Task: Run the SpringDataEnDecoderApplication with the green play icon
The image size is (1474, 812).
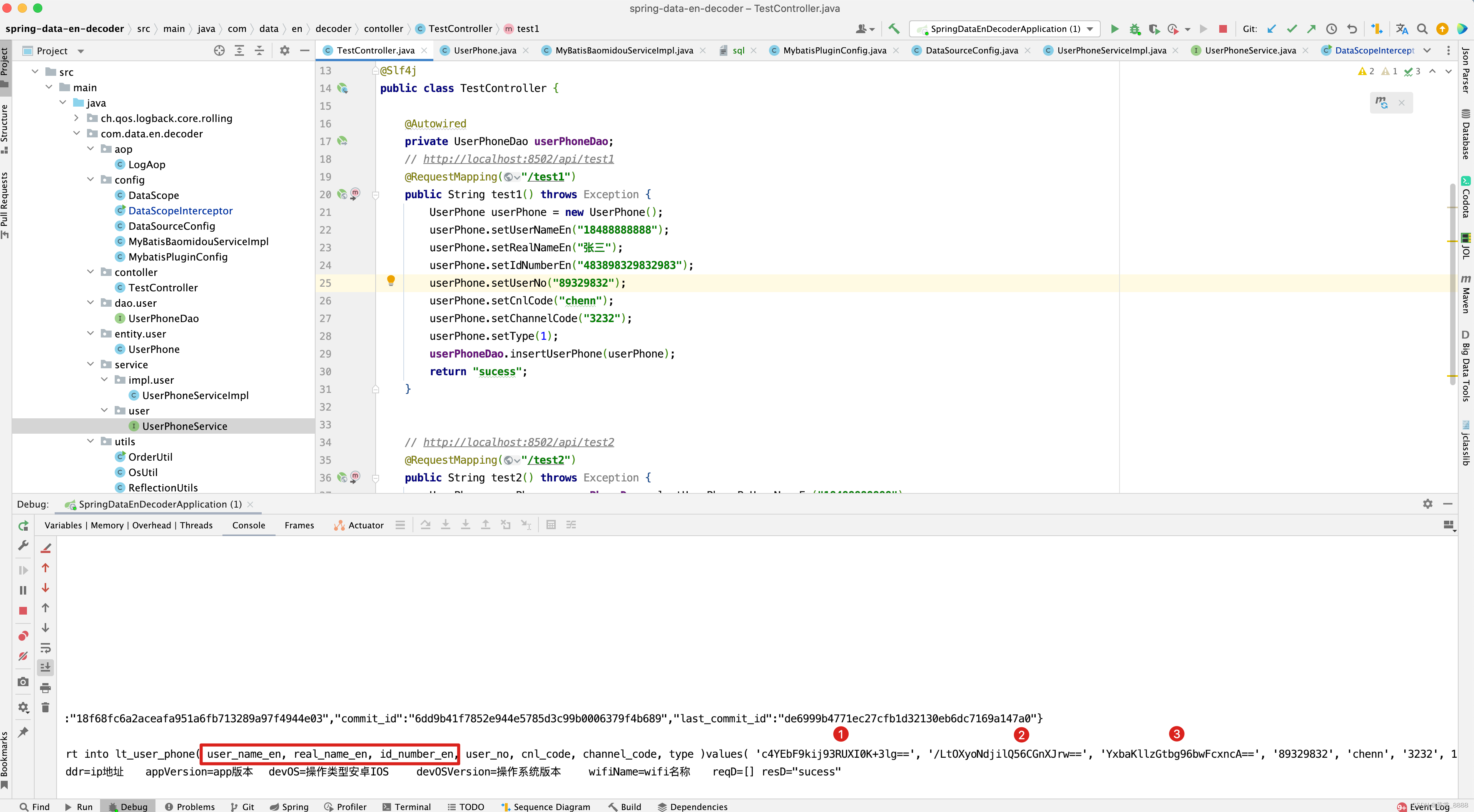Action: (1115, 28)
